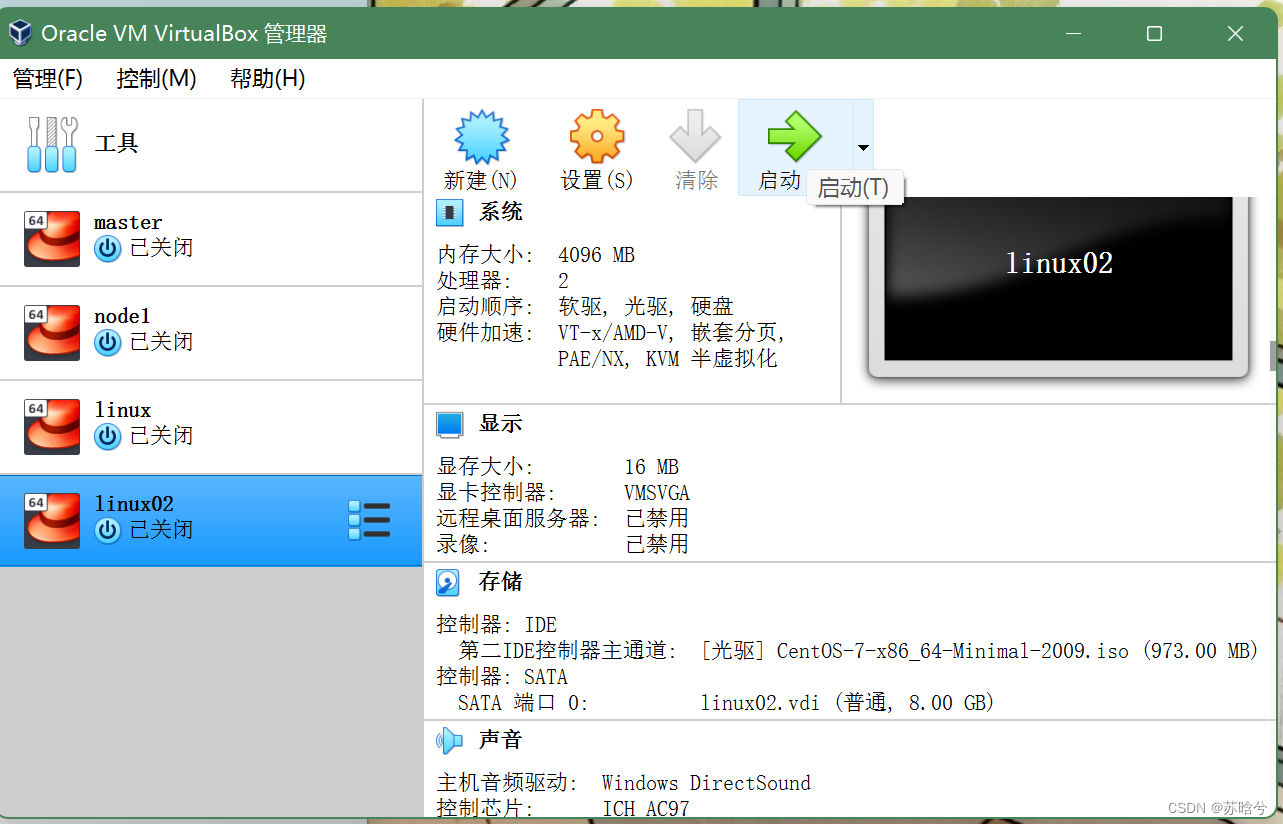The image size is (1283, 824).
Task: Click power state icon of master
Action: click(108, 248)
